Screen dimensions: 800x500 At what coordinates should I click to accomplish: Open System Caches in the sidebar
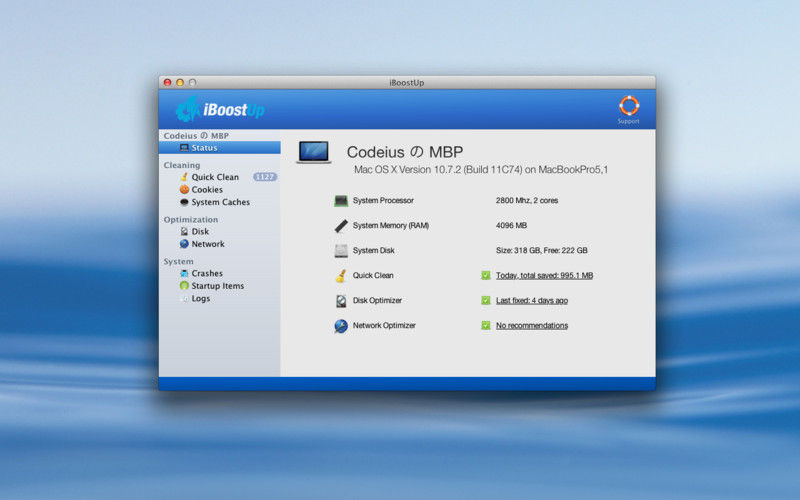220,202
